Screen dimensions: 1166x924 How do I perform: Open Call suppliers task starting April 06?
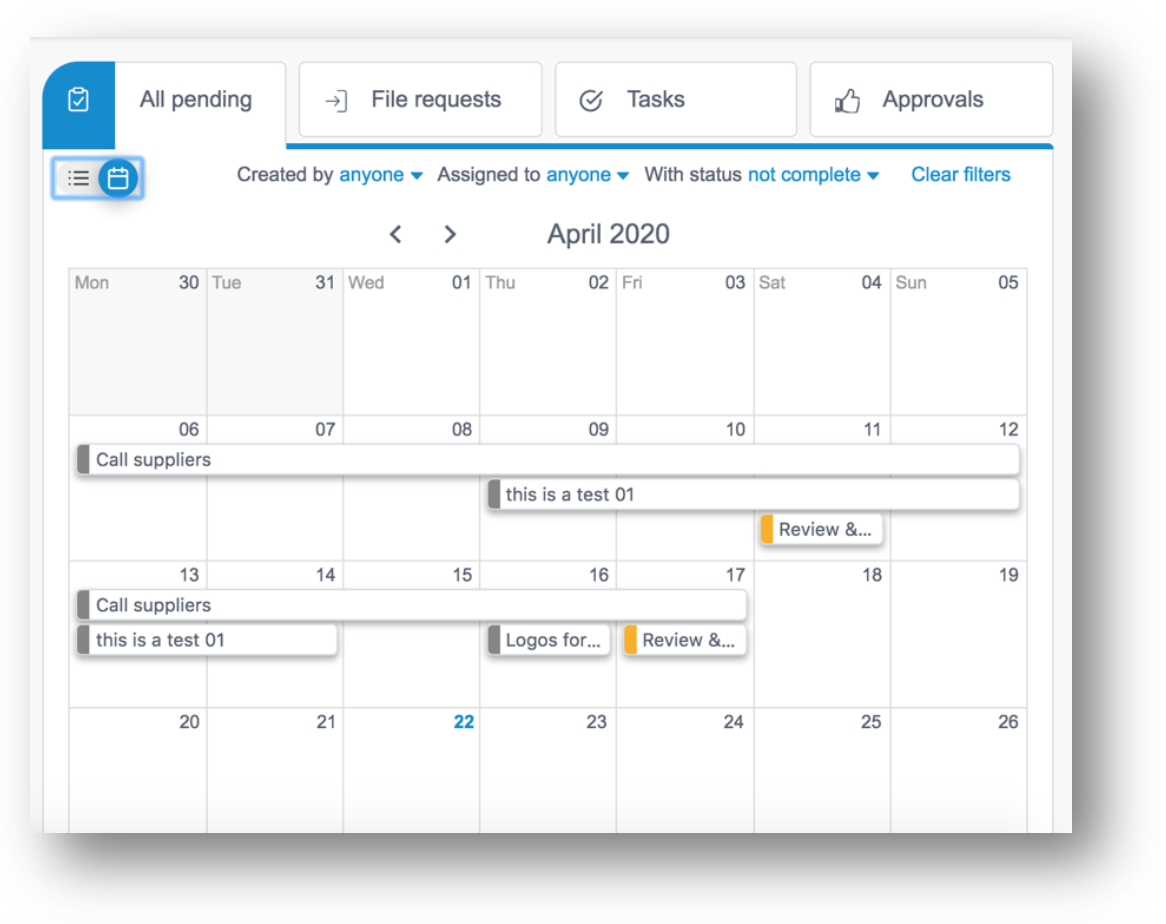point(548,460)
